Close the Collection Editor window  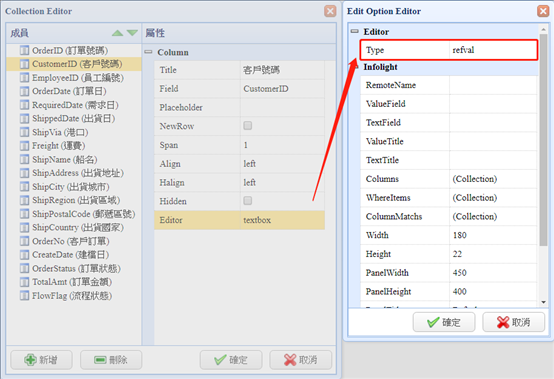(x=330, y=11)
